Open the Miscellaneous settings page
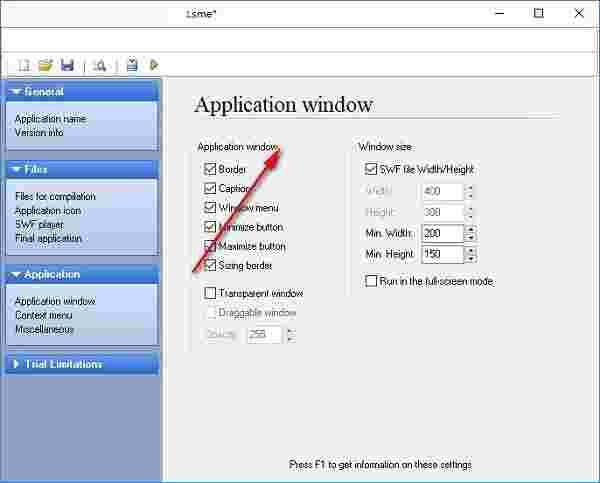This screenshot has height=483, width=600. (44, 330)
